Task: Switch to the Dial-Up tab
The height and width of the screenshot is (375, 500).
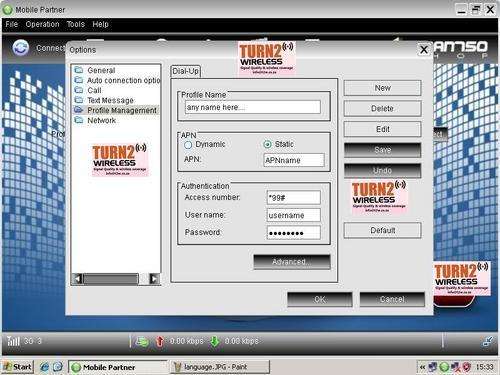Action: point(185,71)
